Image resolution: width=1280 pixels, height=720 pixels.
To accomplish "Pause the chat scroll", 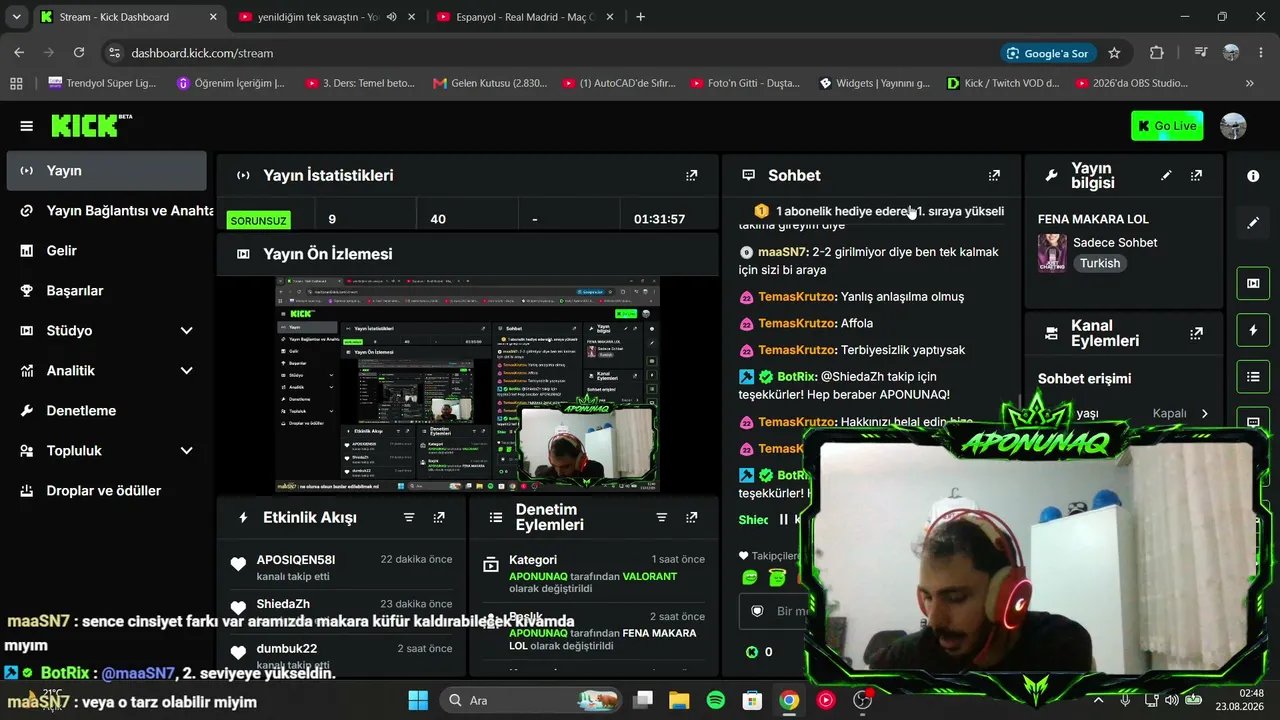I will (x=784, y=520).
